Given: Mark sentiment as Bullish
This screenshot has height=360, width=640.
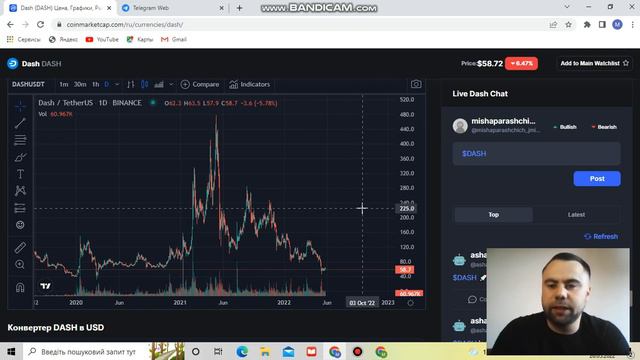Looking at the screenshot, I should (564, 127).
